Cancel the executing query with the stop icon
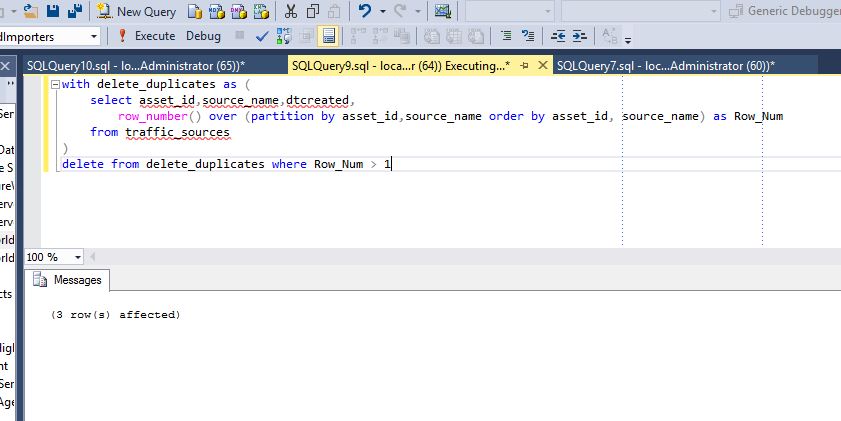 [x=240, y=36]
